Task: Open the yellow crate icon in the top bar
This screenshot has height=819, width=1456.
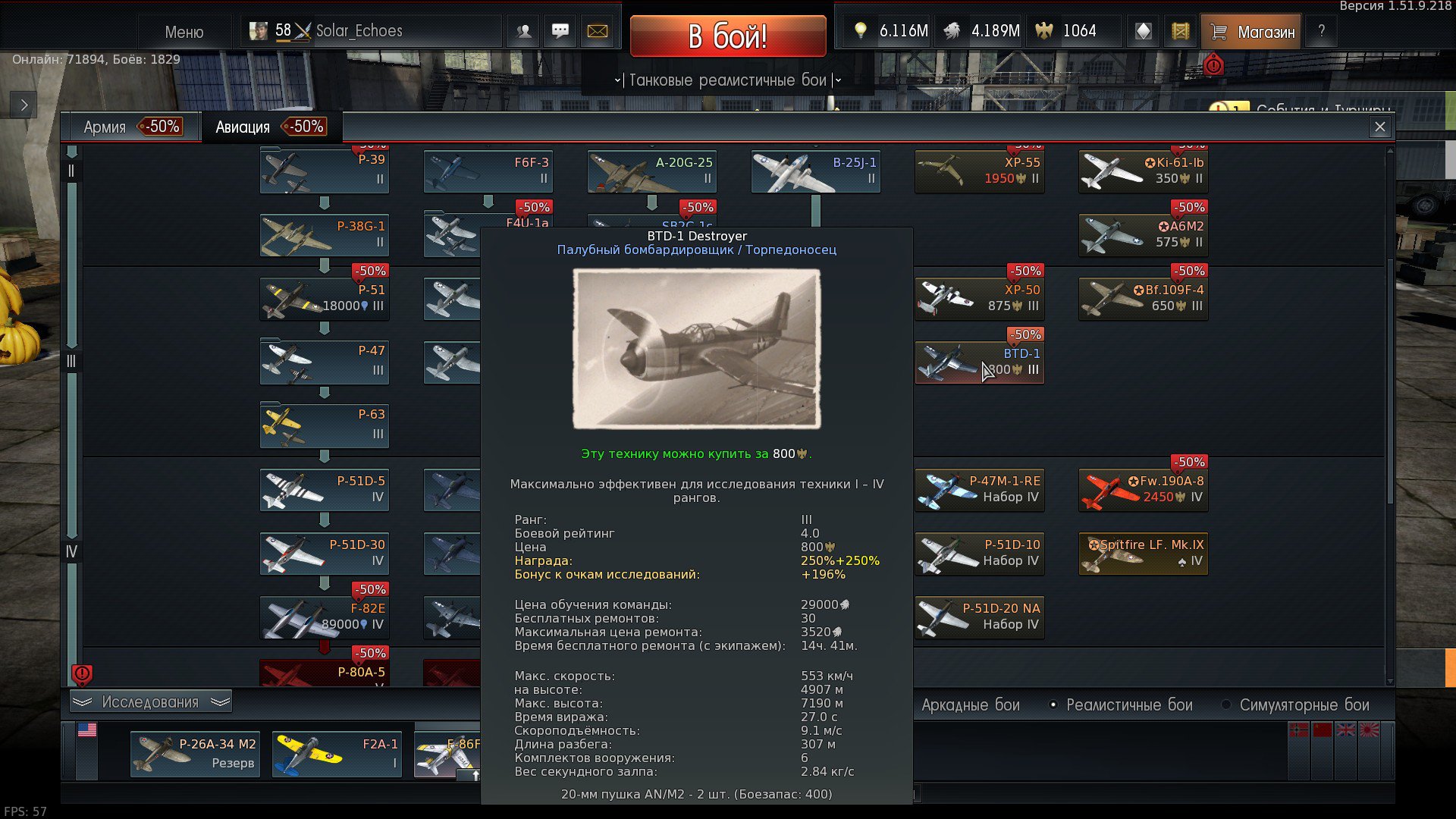Action: pyautogui.click(x=1180, y=31)
